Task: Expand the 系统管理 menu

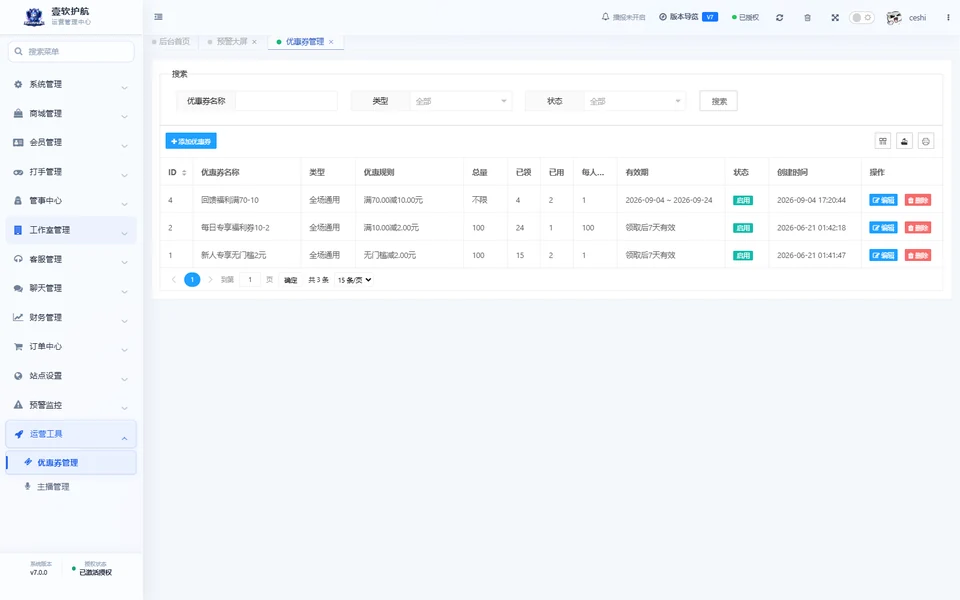Action: (71, 84)
